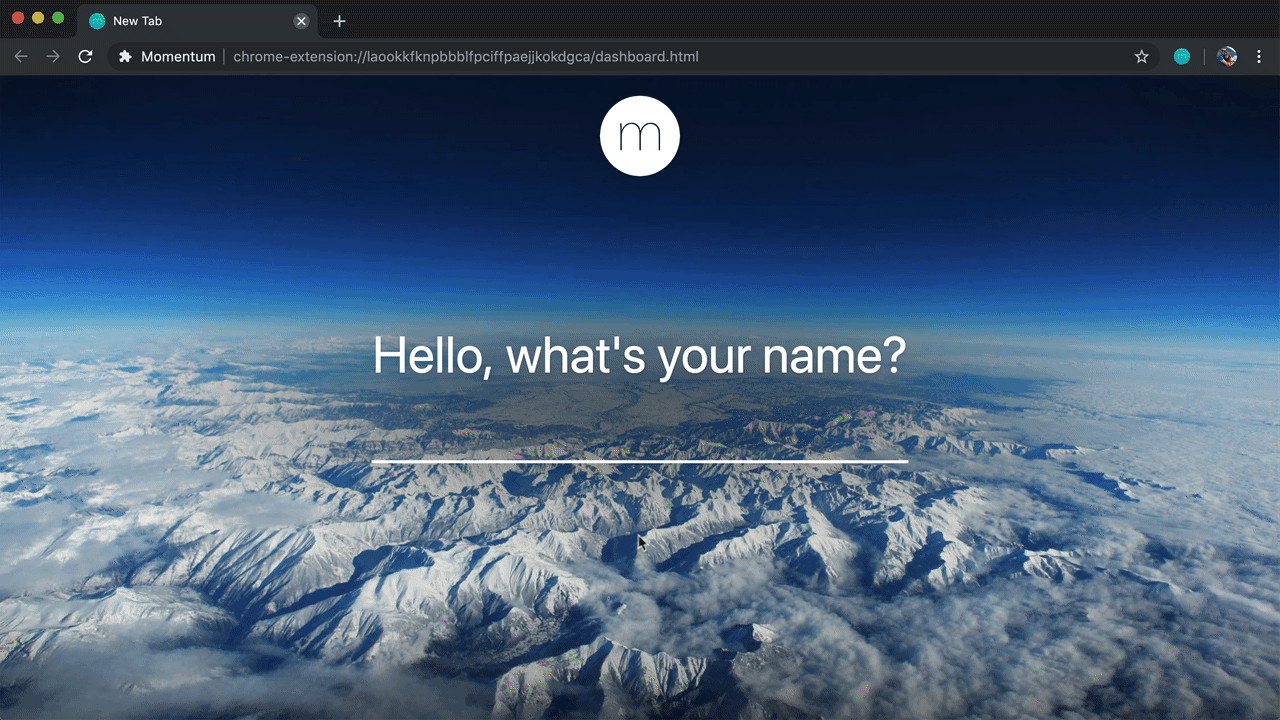Open the Momentum extension icon in the toolbar
The width and height of the screenshot is (1280, 720).
[1182, 56]
